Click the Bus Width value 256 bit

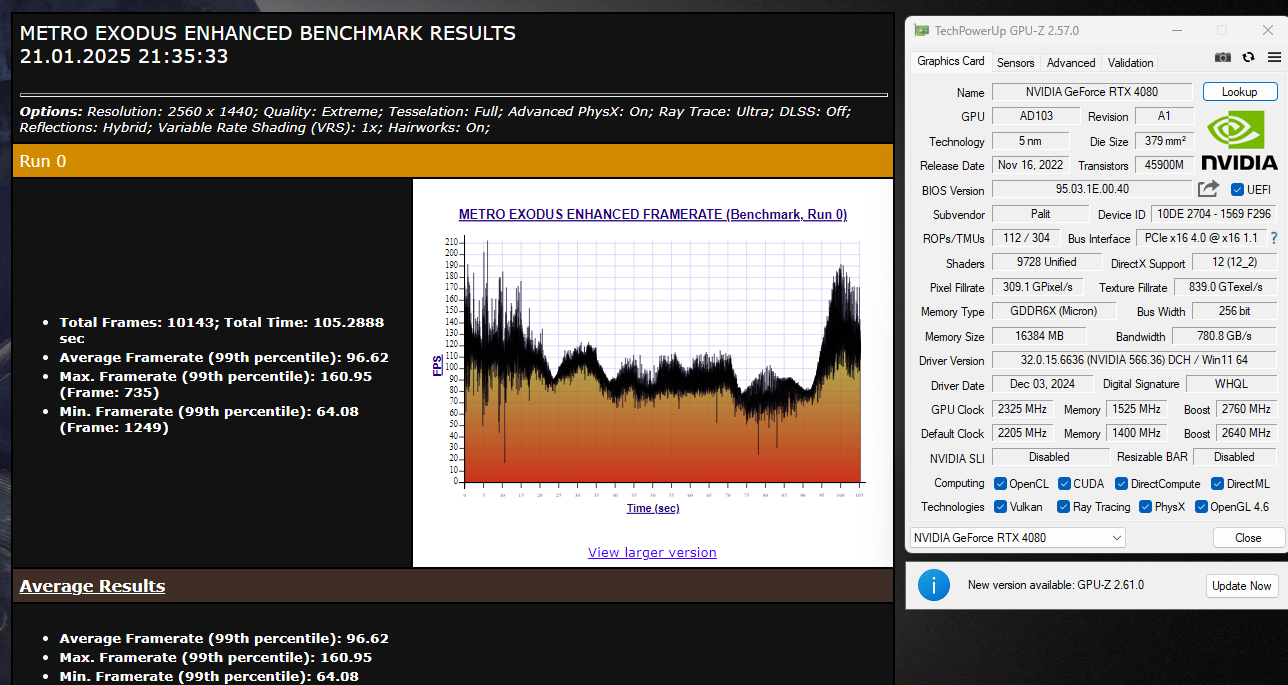1234,311
